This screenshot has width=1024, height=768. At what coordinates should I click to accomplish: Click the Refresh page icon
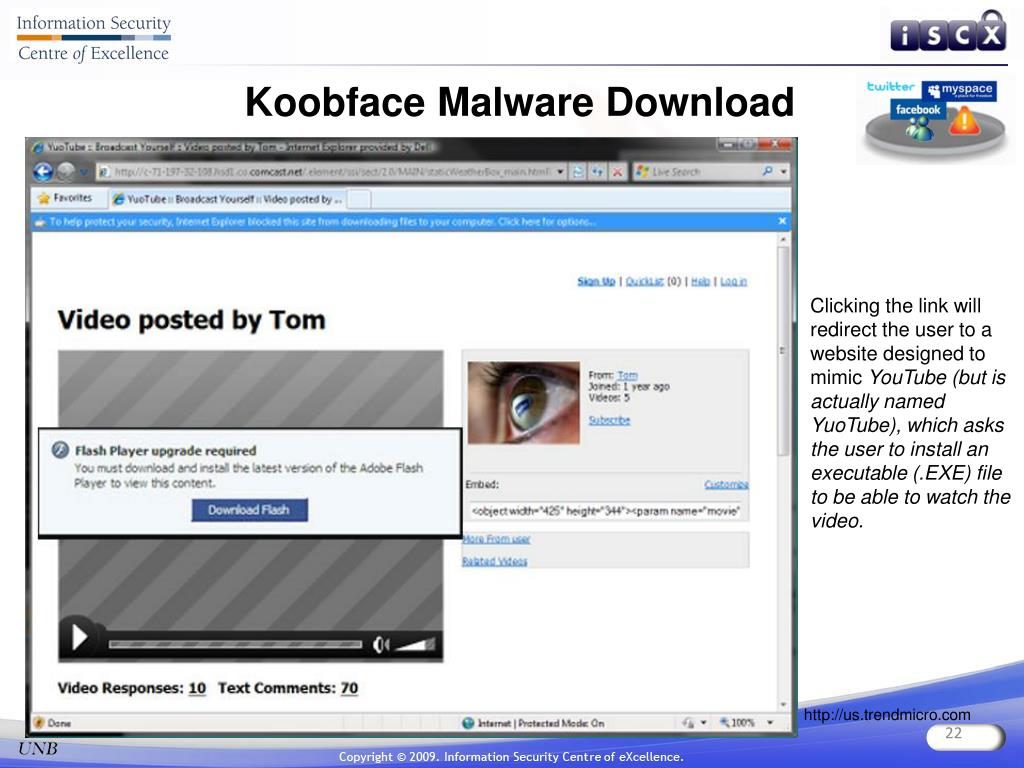598,172
